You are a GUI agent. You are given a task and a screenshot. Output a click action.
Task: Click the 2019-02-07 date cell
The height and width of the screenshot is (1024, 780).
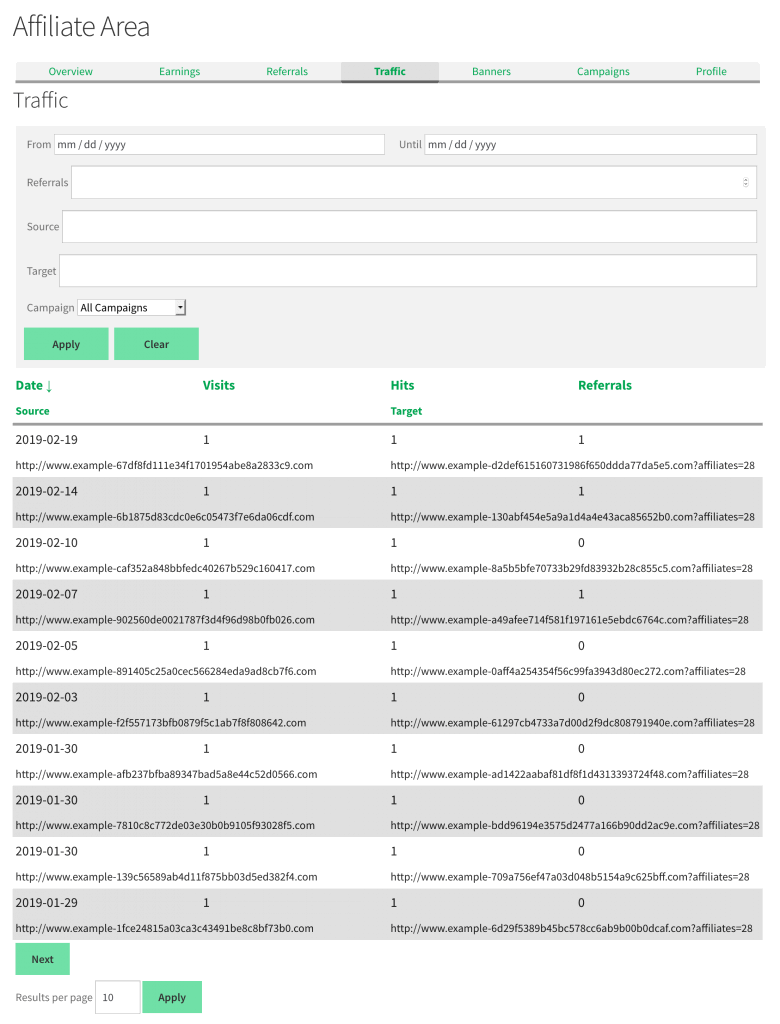click(46, 594)
